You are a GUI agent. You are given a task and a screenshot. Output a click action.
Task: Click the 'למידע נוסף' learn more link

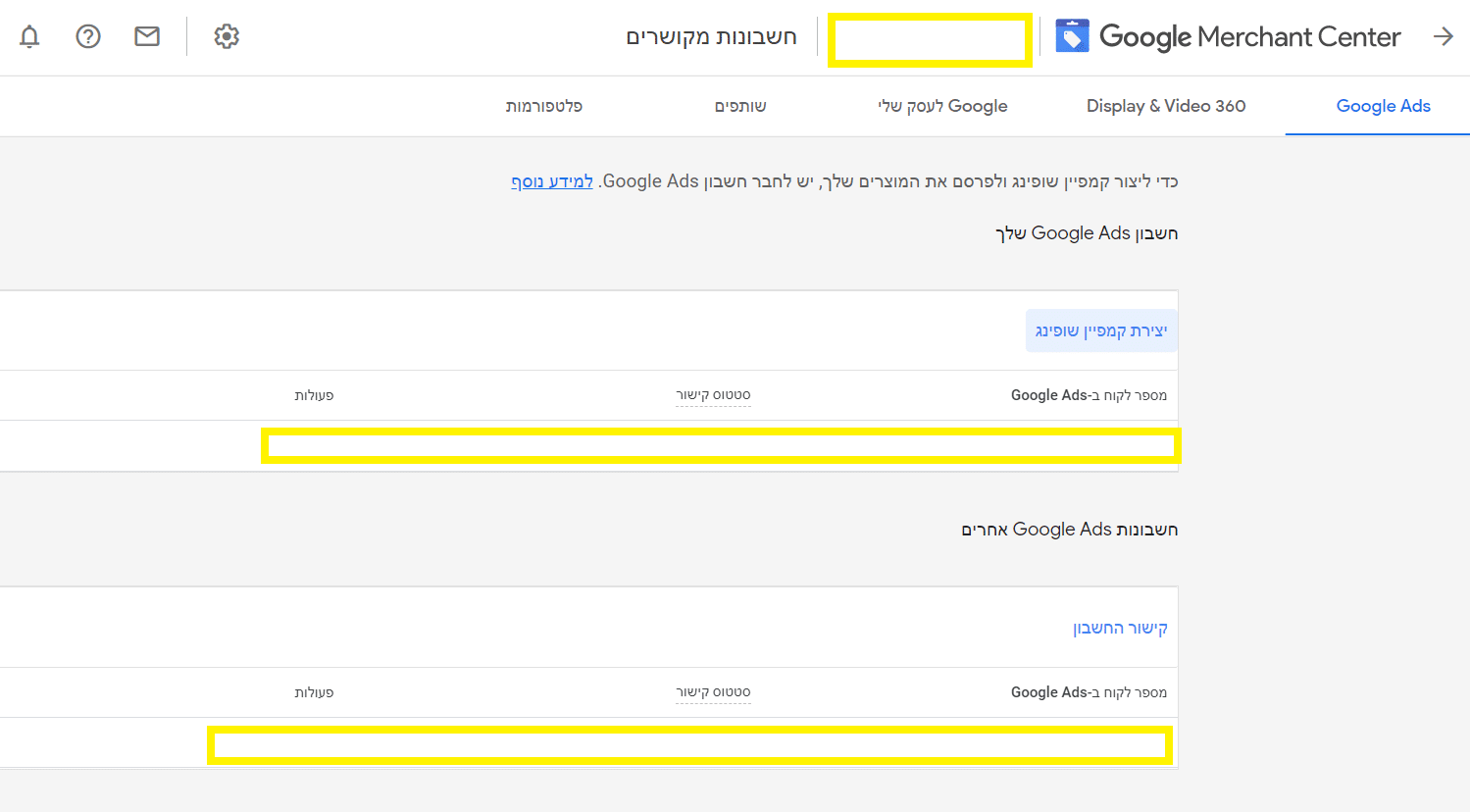[552, 181]
